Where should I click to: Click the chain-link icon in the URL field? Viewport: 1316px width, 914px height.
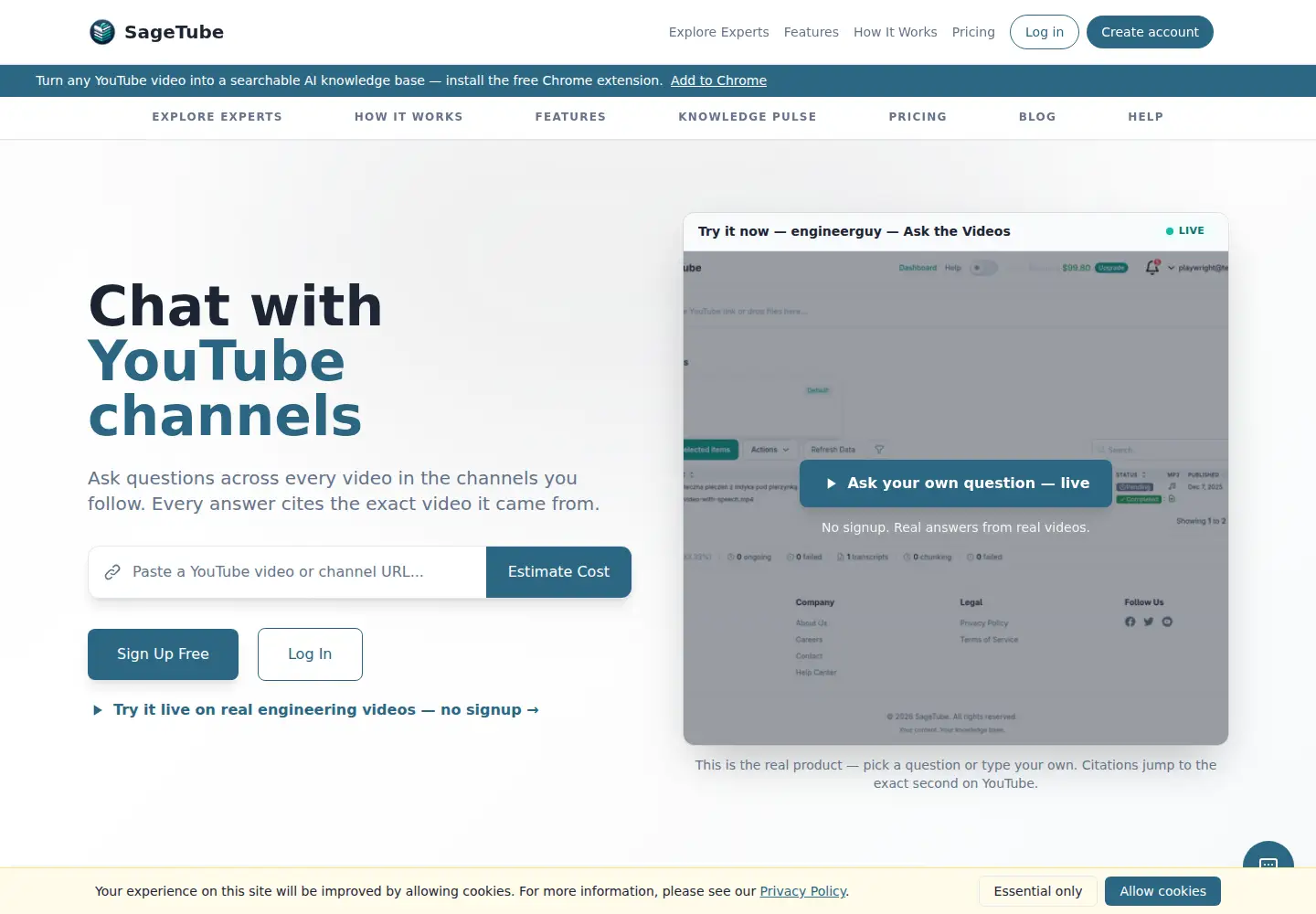112,572
